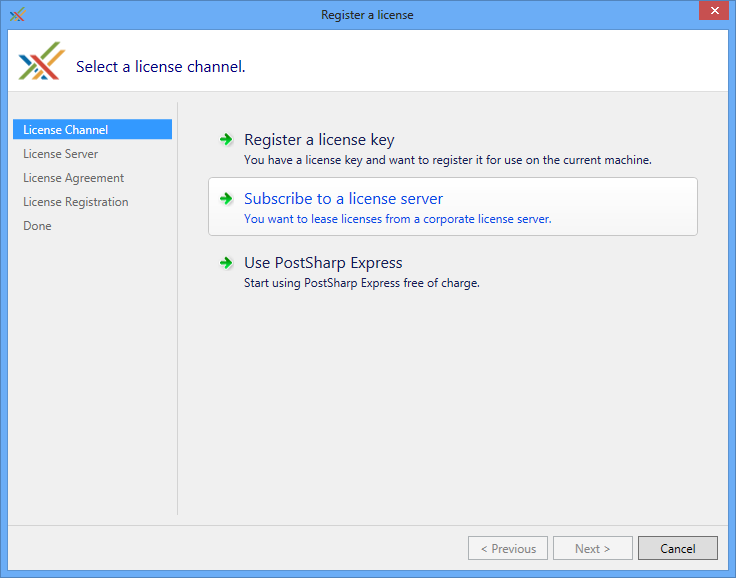Select the Done step in sidebar
The width and height of the screenshot is (736, 578).
coord(38,226)
